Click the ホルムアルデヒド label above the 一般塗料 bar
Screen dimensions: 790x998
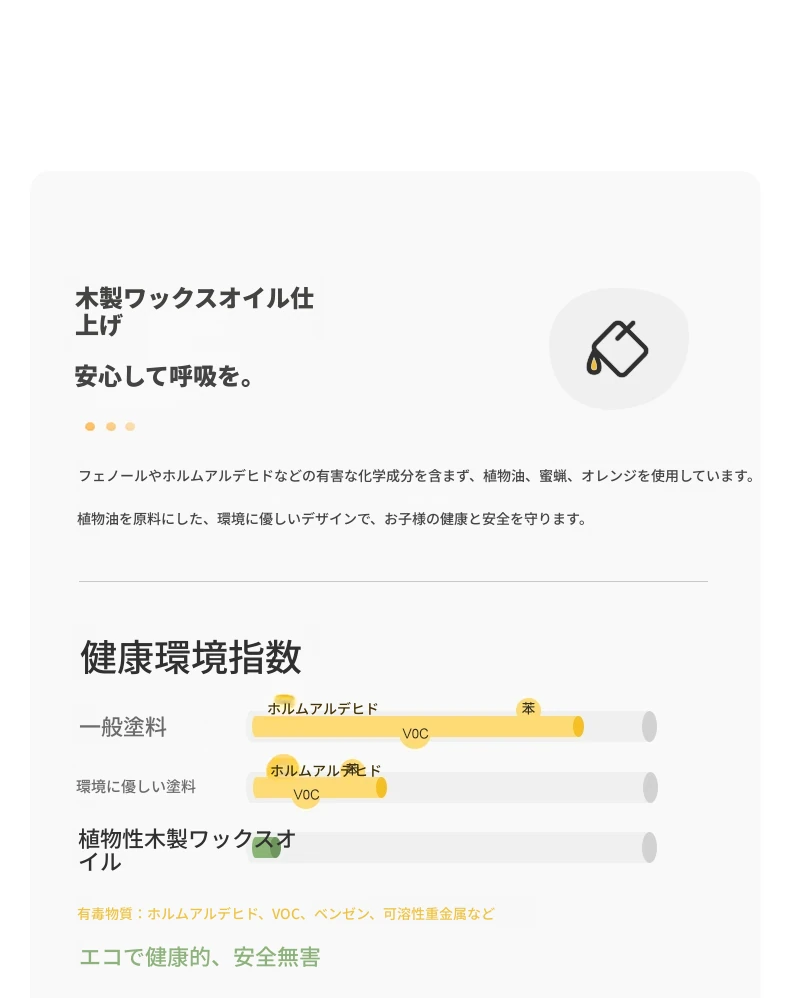tap(323, 708)
